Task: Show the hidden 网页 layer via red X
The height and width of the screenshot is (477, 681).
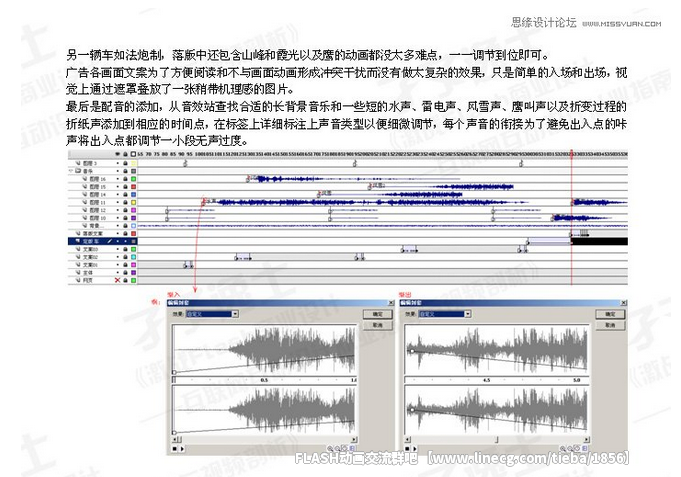Action: (x=117, y=280)
